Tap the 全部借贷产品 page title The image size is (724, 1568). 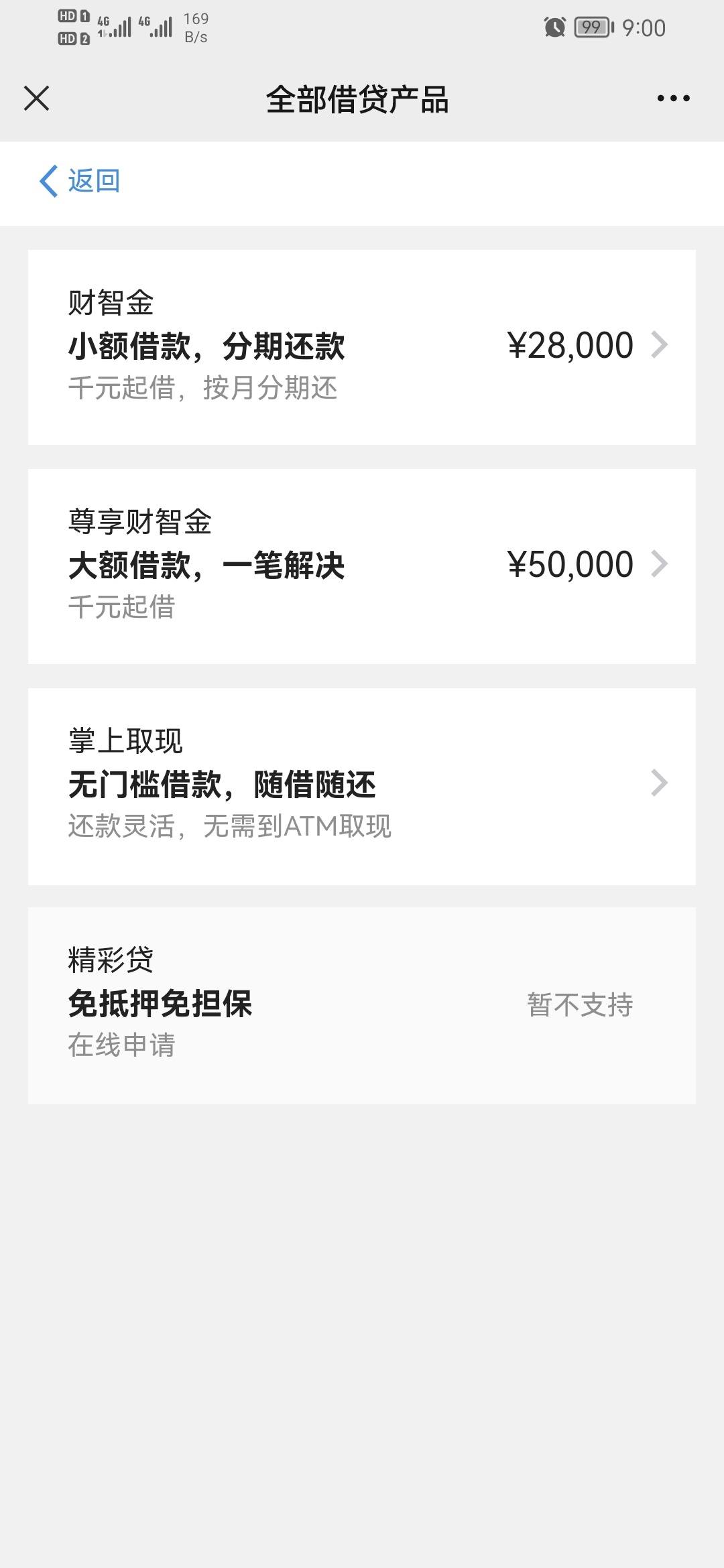click(x=357, y=100)
